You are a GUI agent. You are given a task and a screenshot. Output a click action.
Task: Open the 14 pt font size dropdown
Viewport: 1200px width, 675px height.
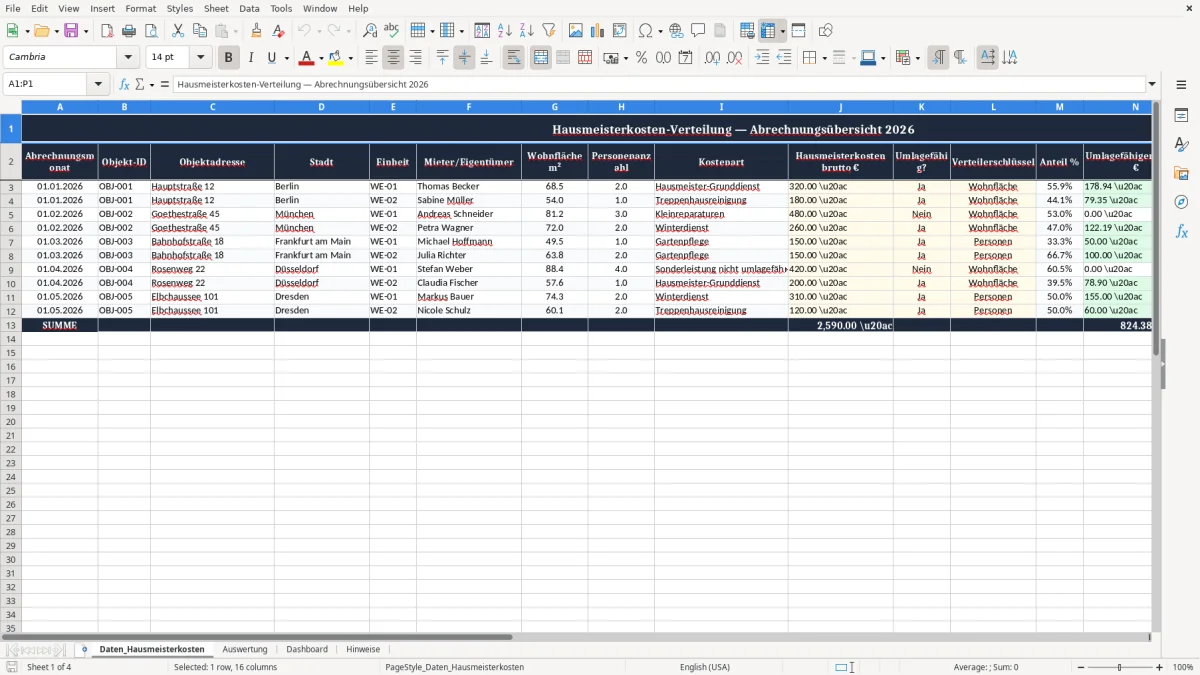tap(200, 58)
